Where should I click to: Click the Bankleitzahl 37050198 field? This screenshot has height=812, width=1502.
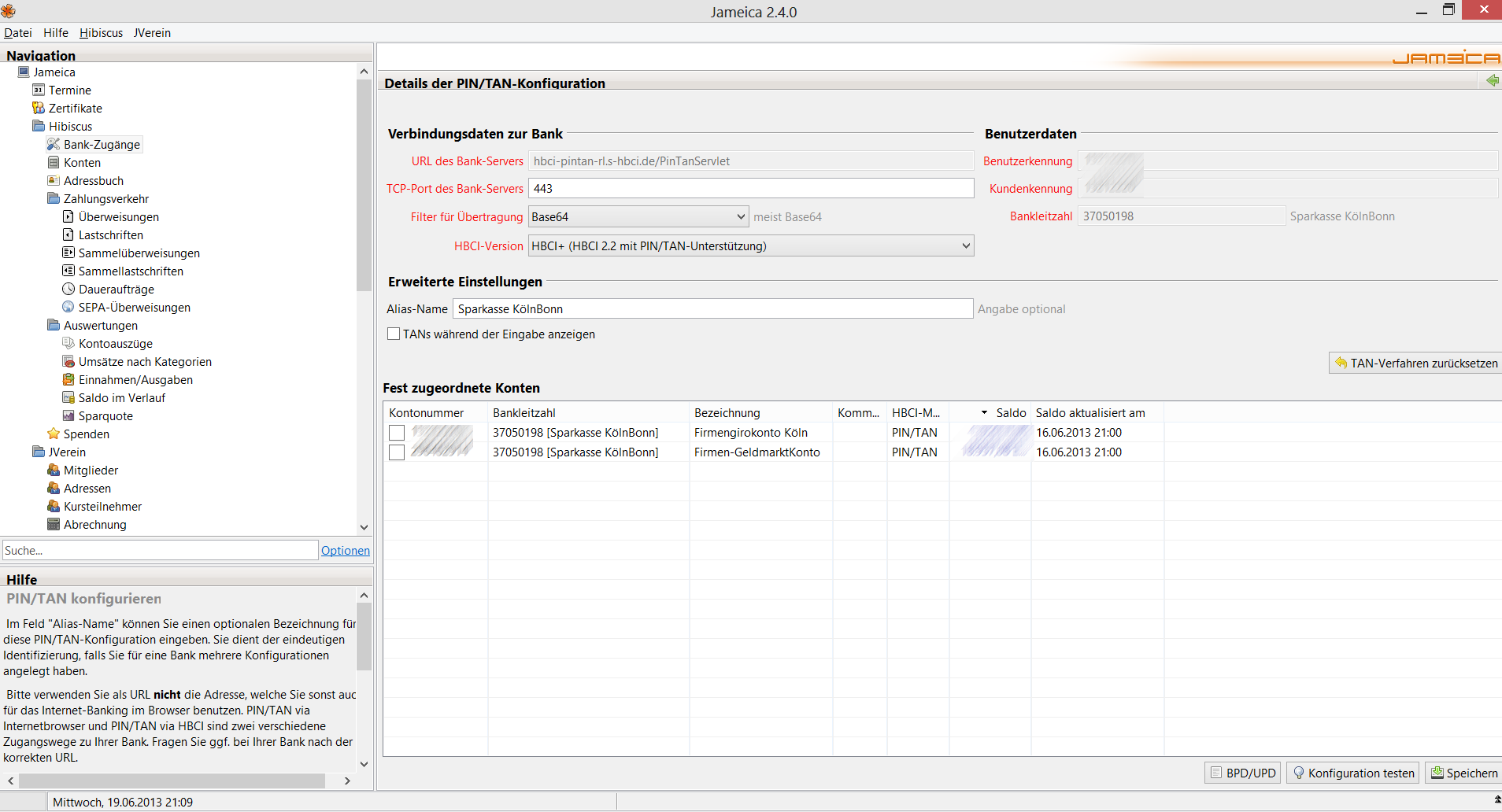tap(1181, 216)
